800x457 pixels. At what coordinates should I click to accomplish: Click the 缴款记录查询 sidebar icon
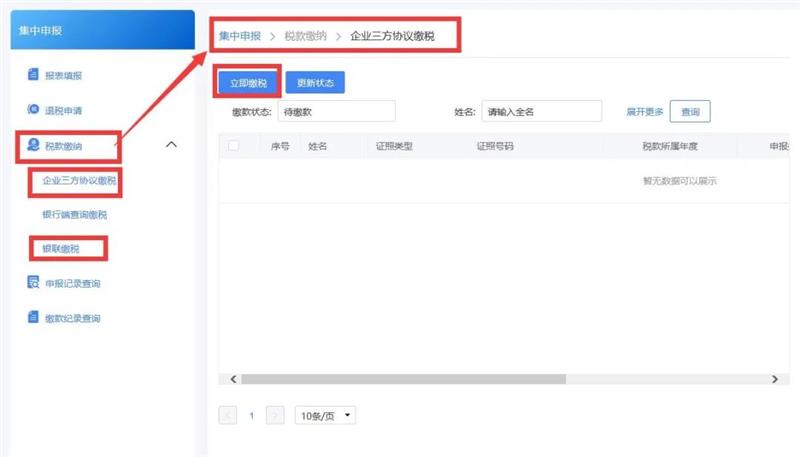[x=33, y=318]
